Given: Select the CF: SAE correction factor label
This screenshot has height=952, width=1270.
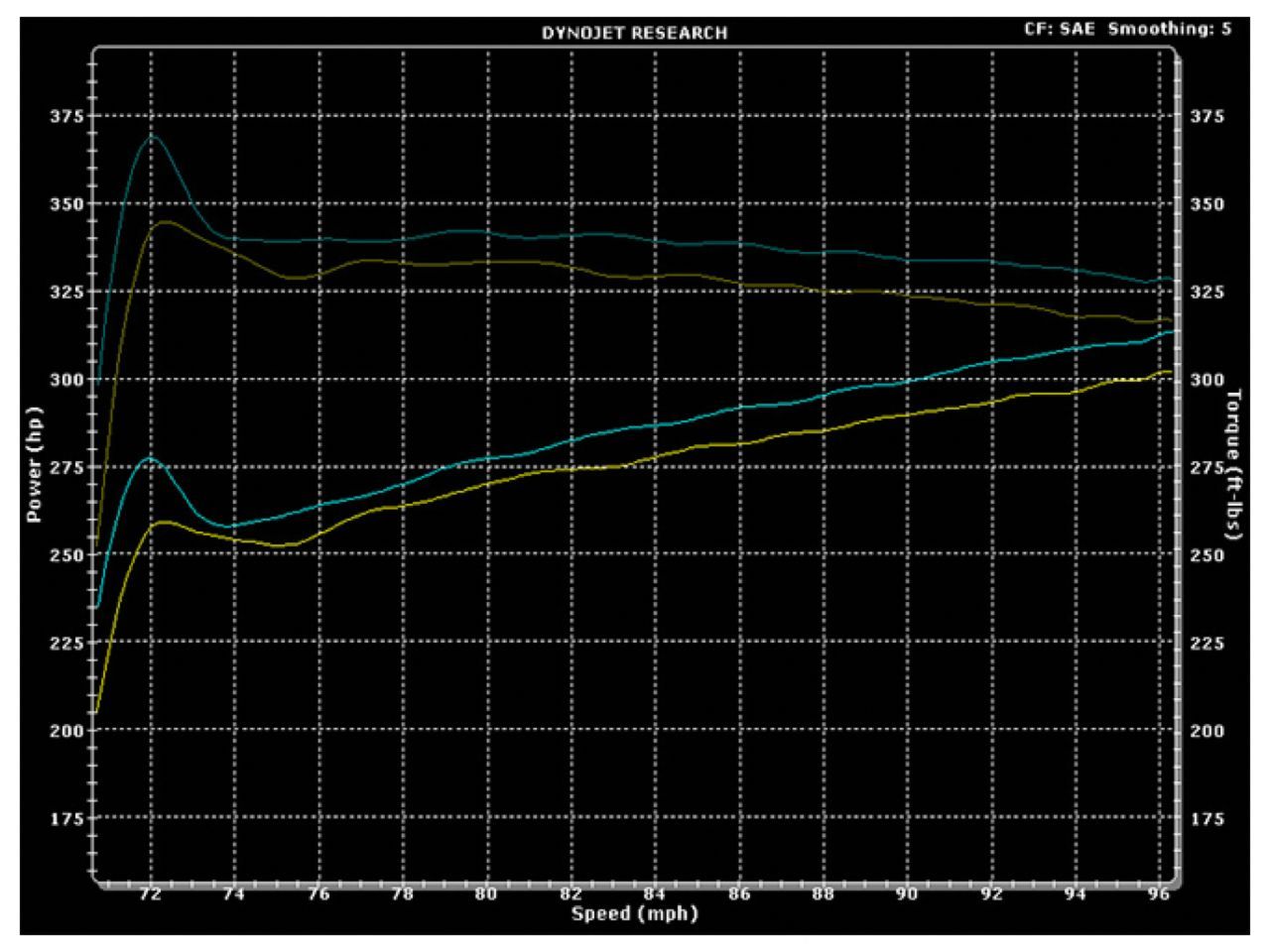Looking at the screenshot, I should coord(1060,29).
